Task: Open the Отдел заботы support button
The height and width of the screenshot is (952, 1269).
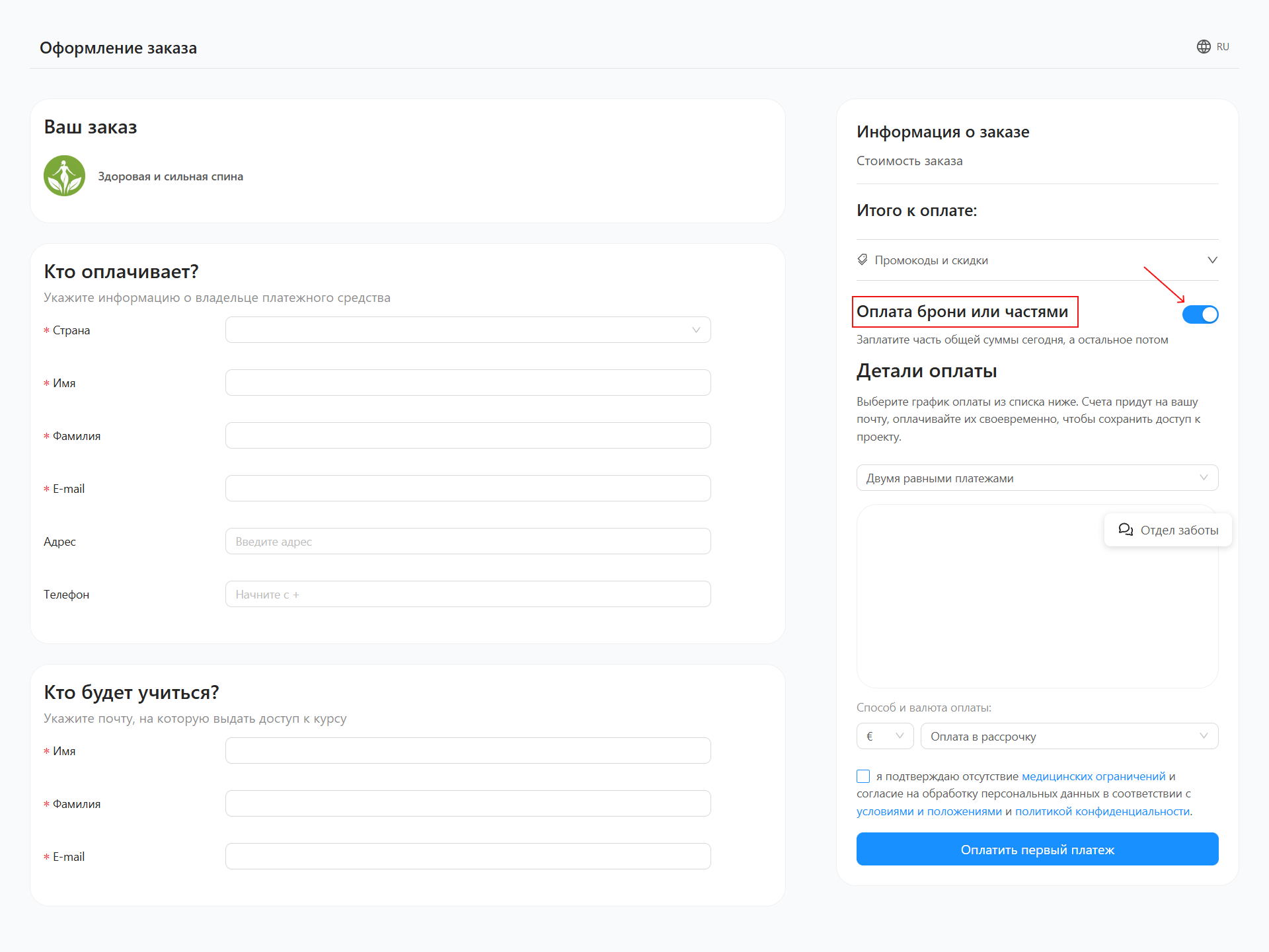Action: click(1168, 530)
